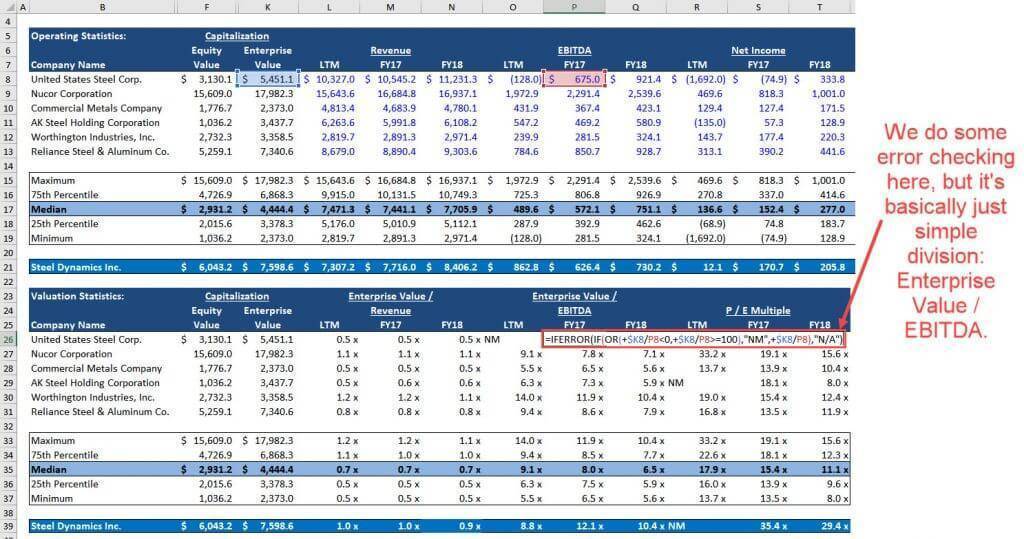Click 'United States Steel Corp.' in row 8
The height and width of the screenshot is (539, 1024).
pyautogui.click(x=86, y=79)
